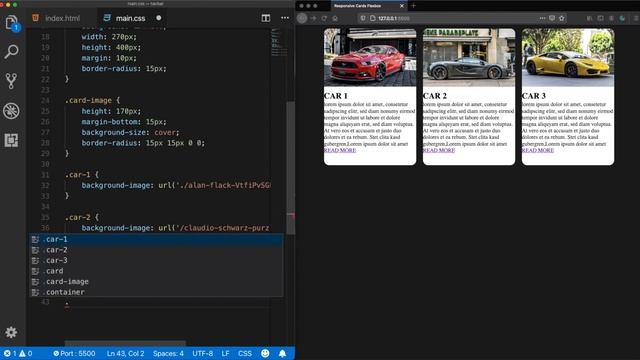Open notifications bell in status bar
The height and width of the screenshot is (360, 640).
pos(282,353)
